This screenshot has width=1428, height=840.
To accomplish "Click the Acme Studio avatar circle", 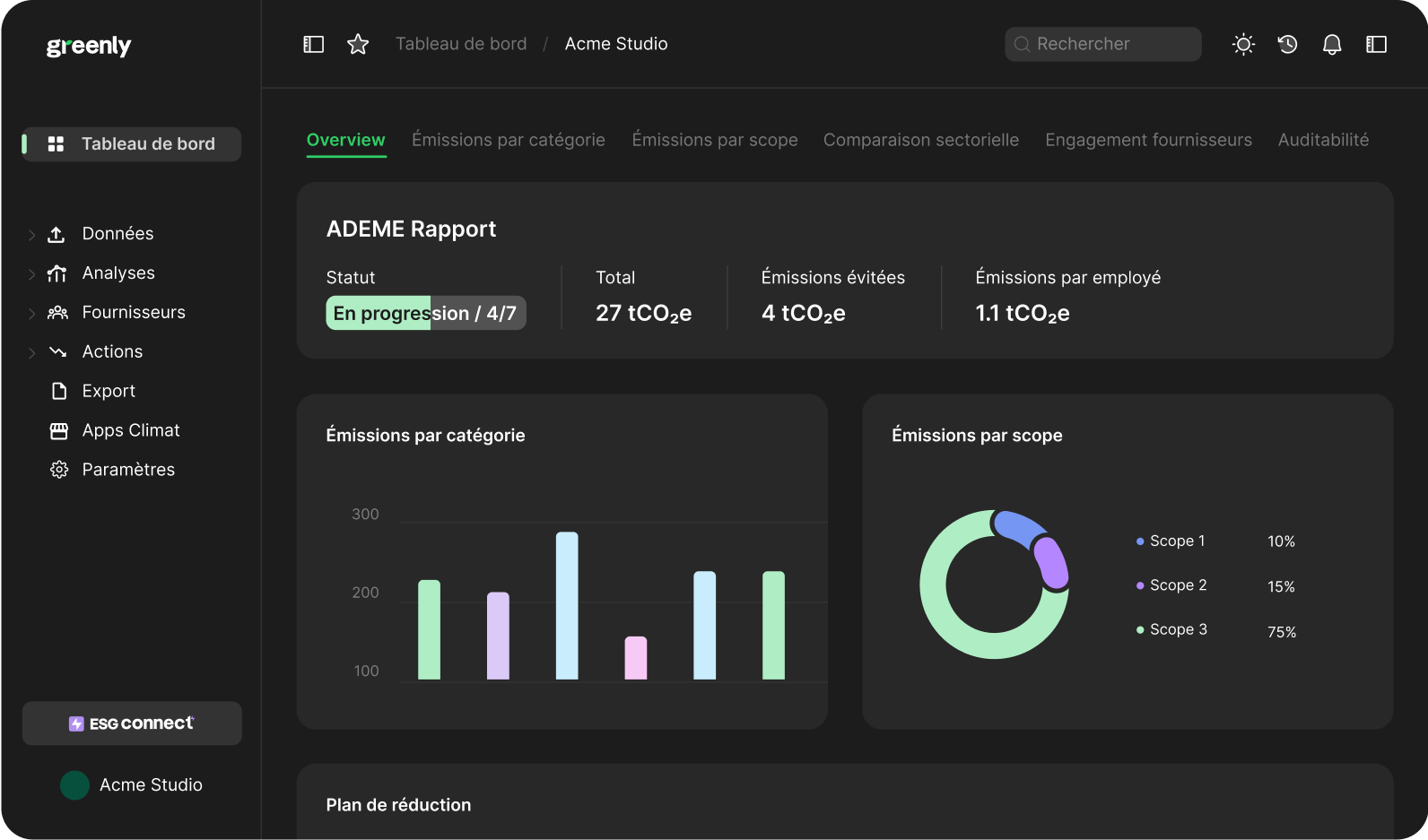I will tap(74, 785).
